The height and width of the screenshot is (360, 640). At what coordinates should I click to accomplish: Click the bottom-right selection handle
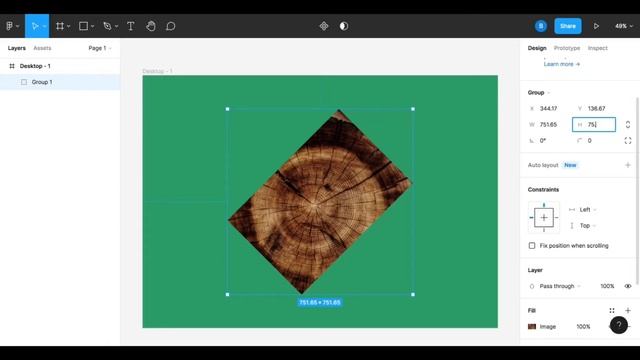tap(413, 294)
